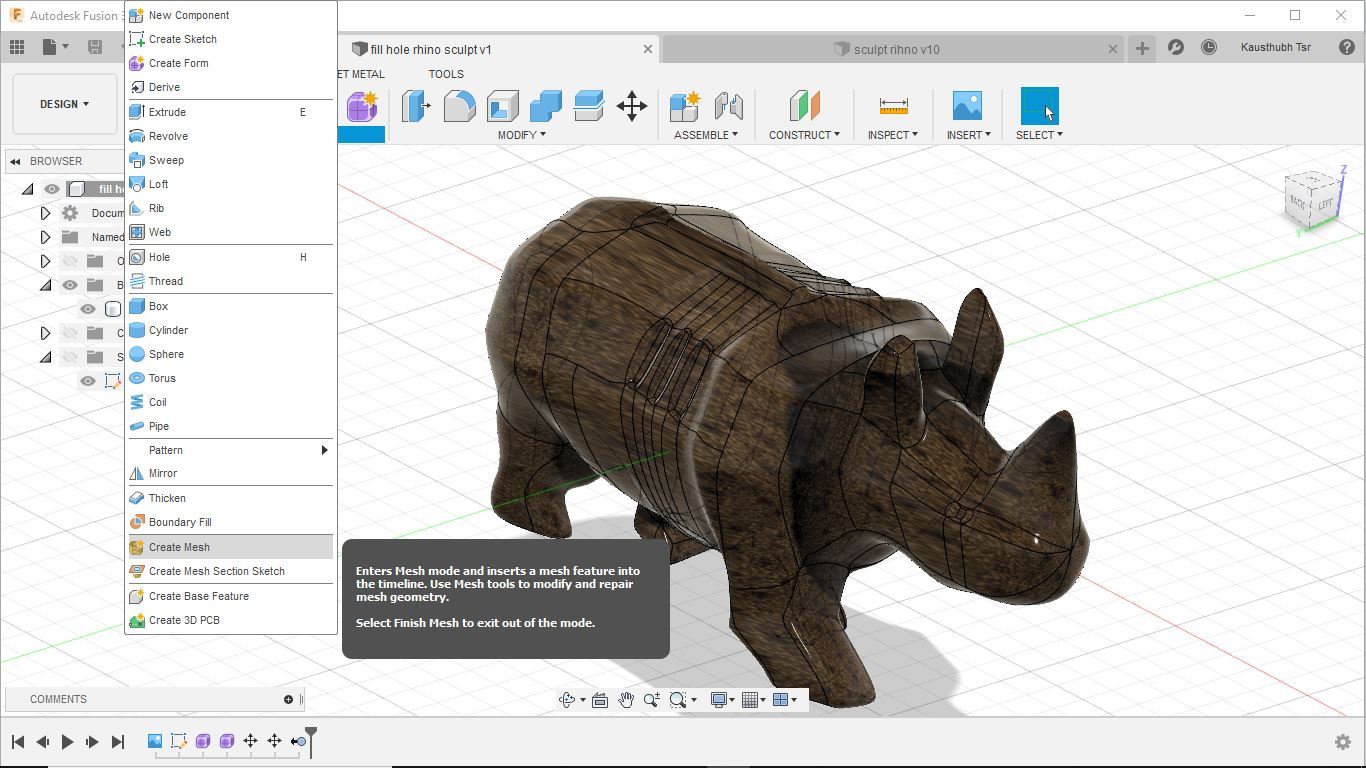Viewport: 1366px width, 768px height.
Task: Click the Insert image icon
Action: [967, 106]
